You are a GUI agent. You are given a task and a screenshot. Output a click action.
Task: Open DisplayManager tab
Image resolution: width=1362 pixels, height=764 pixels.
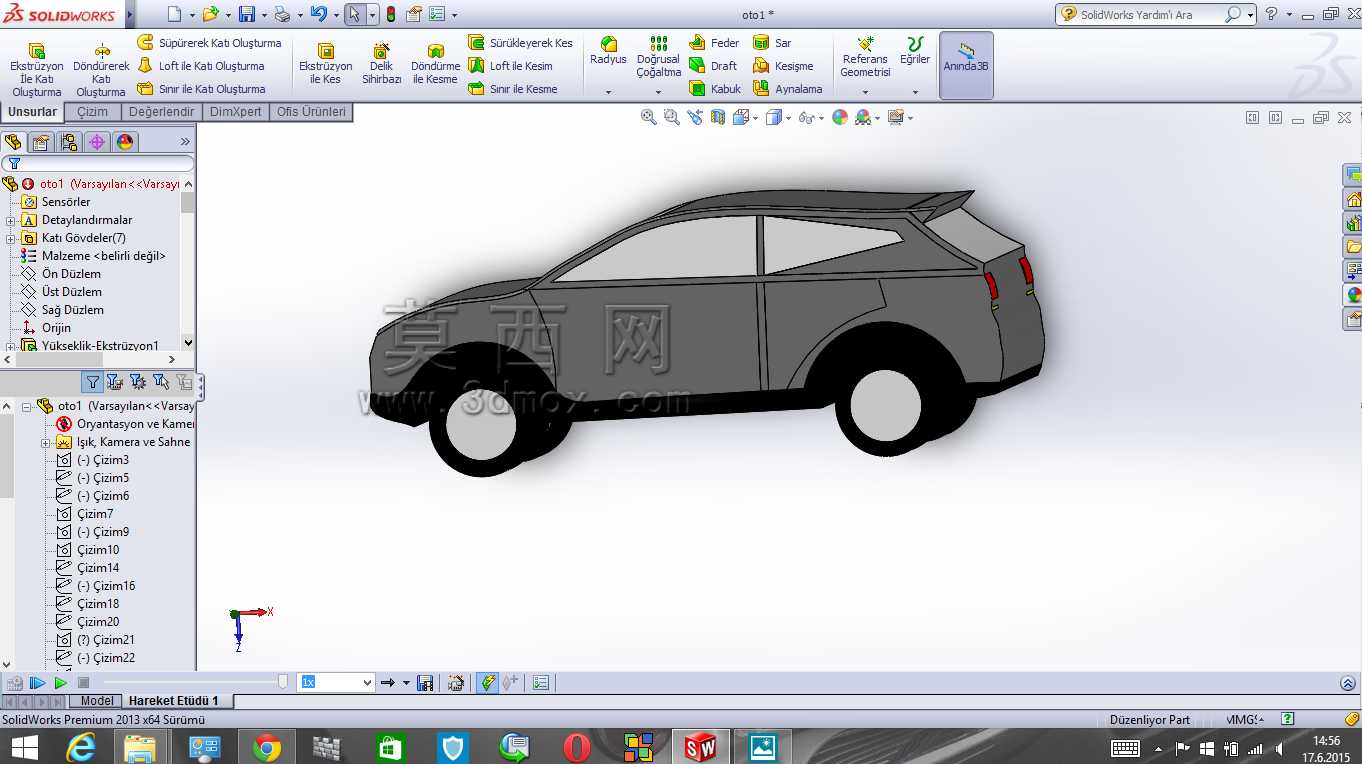tap(125, 142)
